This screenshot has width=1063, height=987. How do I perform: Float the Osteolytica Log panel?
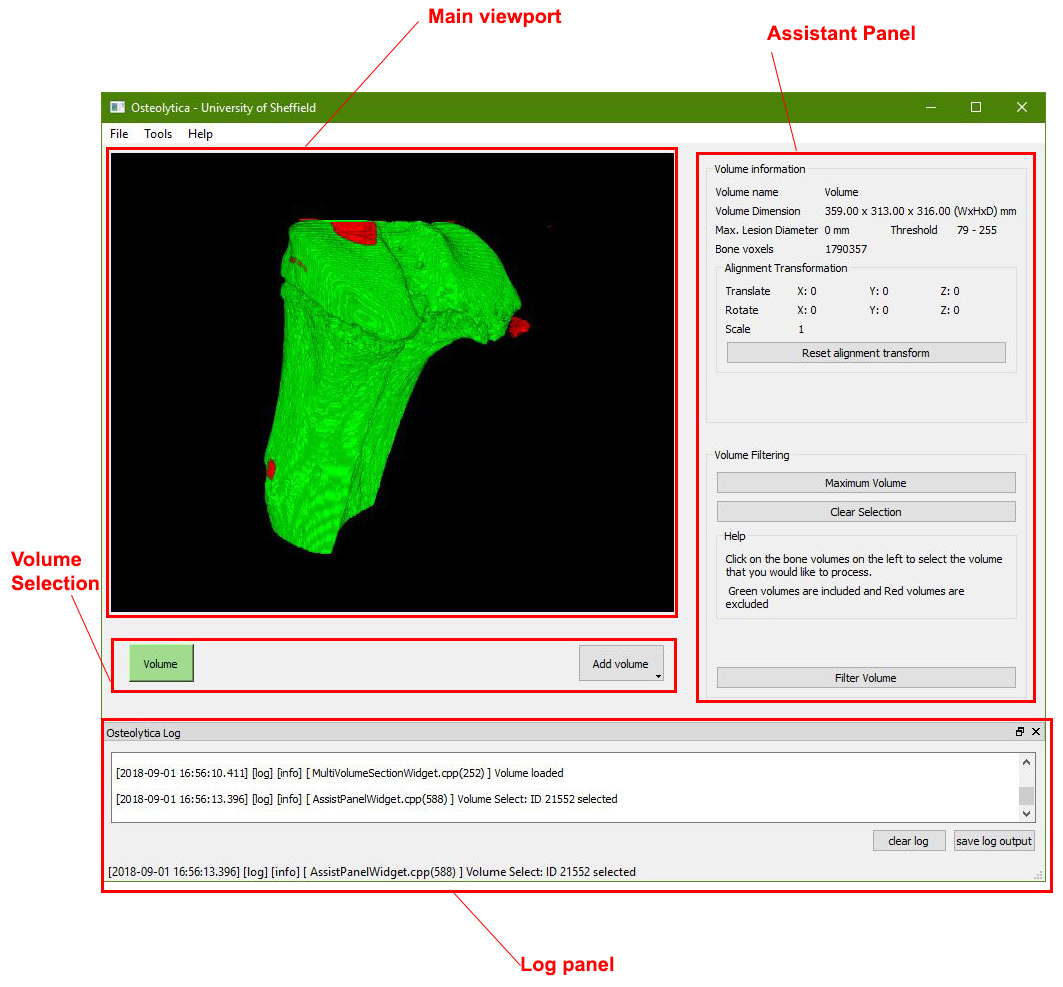click(x=1020, y=731)
